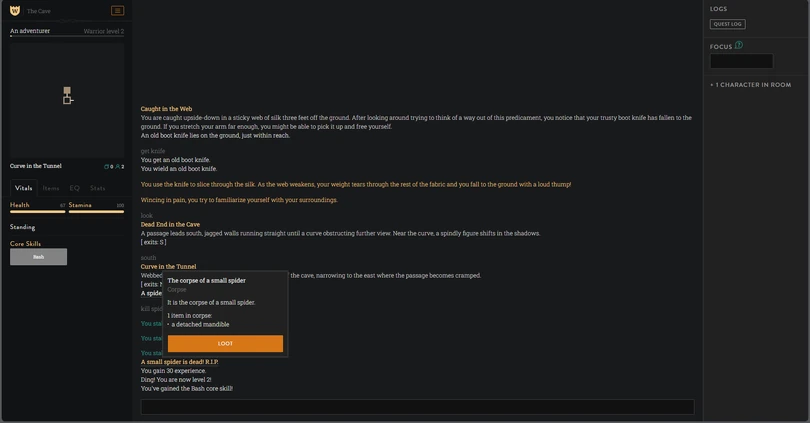Expand the 1 Character in Room list

coord(751,85)
